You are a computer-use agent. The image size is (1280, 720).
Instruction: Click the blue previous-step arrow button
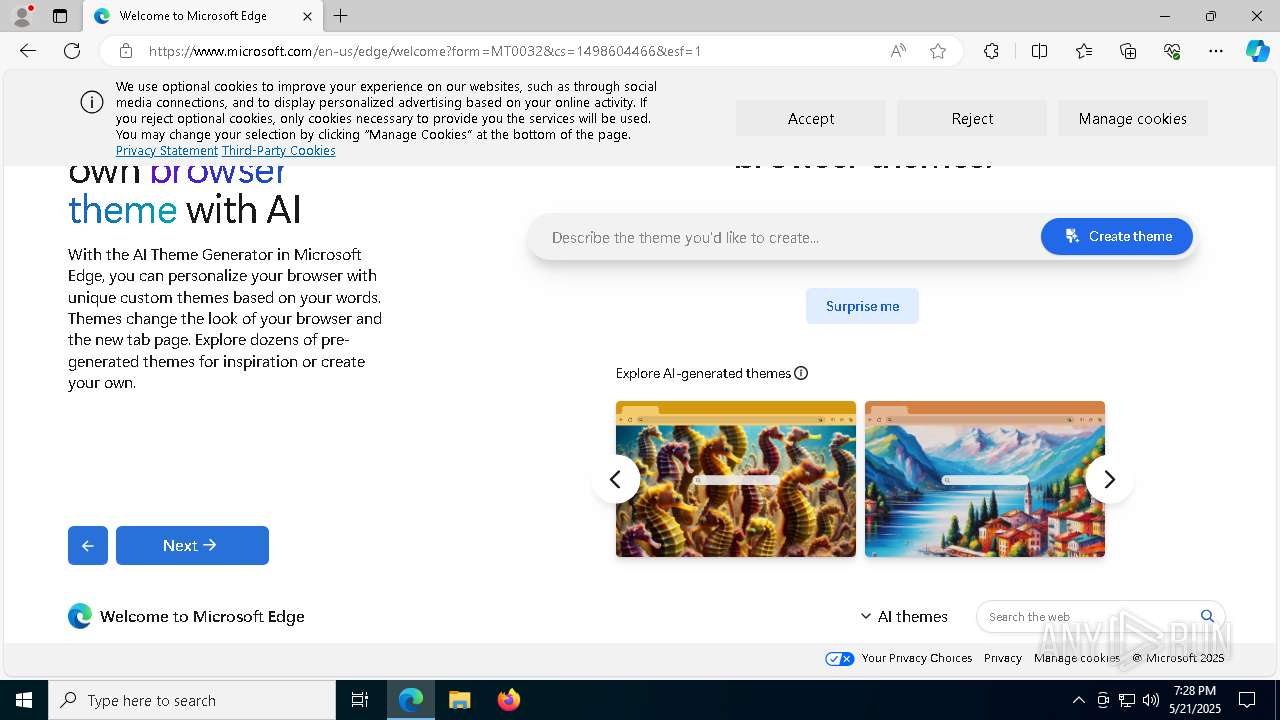point(88,545)
